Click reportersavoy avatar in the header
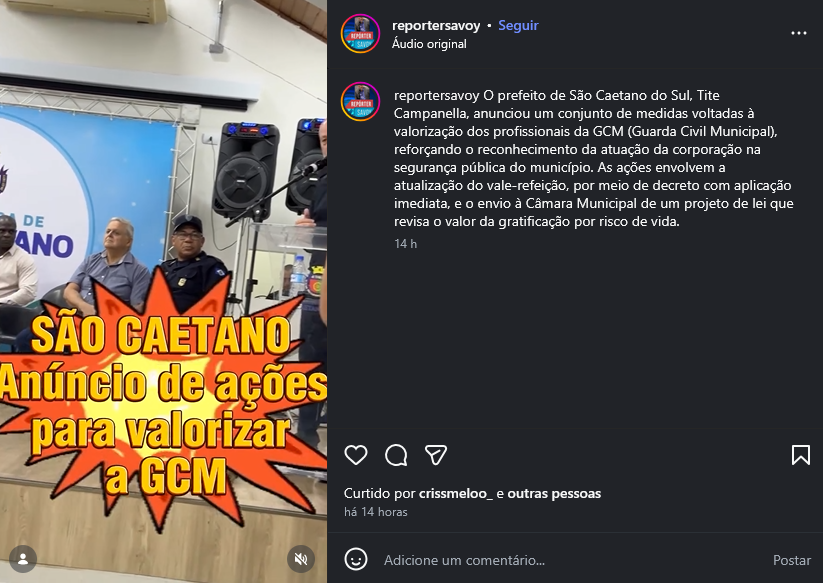Screen dimensions: 823x583 (x=360, y=34)
